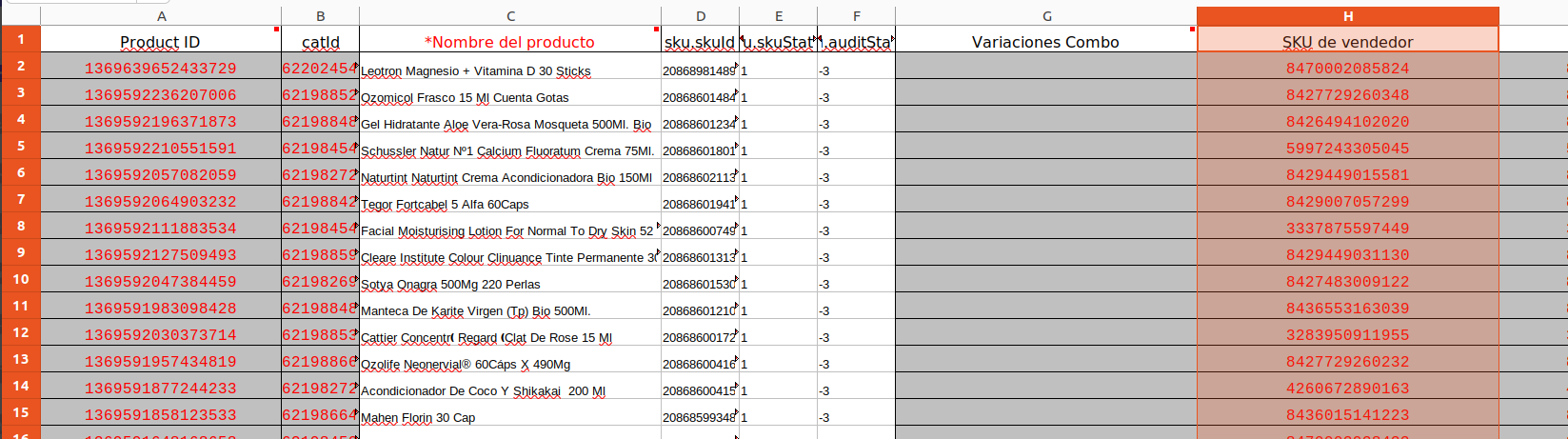This screenshot has height=439, width=1568.
Task: Select row 1 header
Action: [x=20, y=39]
